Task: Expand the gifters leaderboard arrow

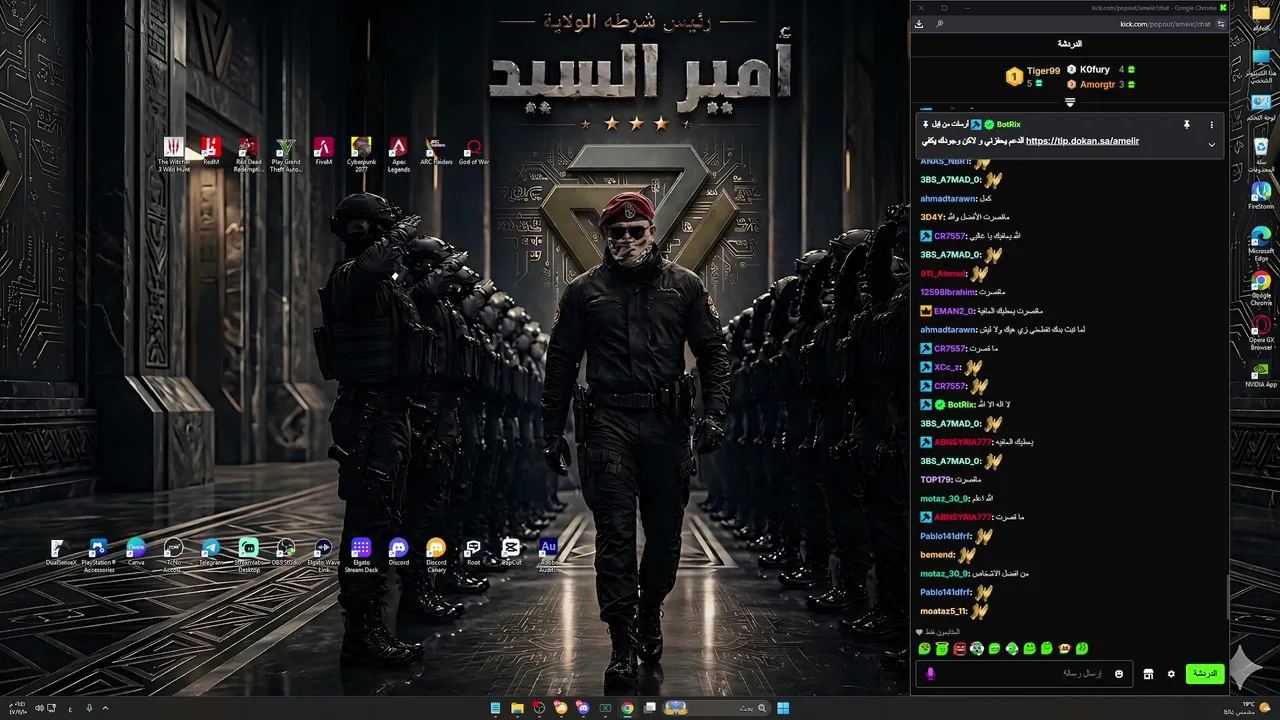Action: [1070, 102]
